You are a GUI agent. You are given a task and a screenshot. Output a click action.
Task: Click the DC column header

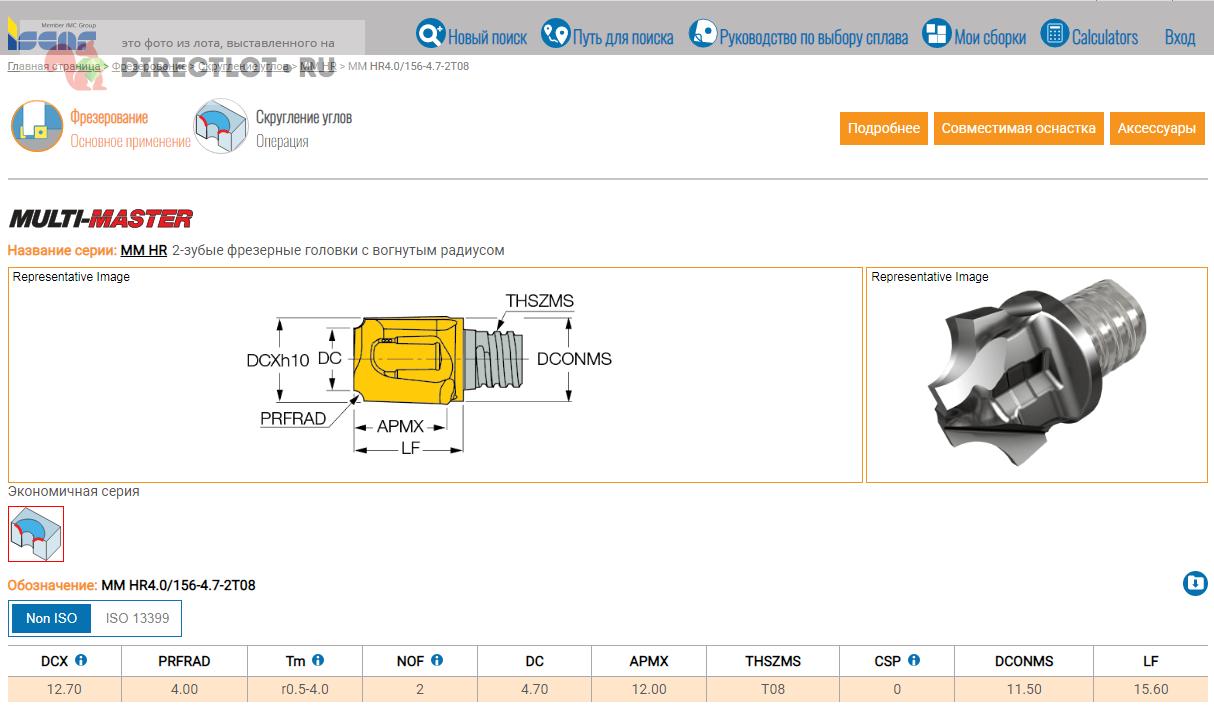click(x=535, y=661)
